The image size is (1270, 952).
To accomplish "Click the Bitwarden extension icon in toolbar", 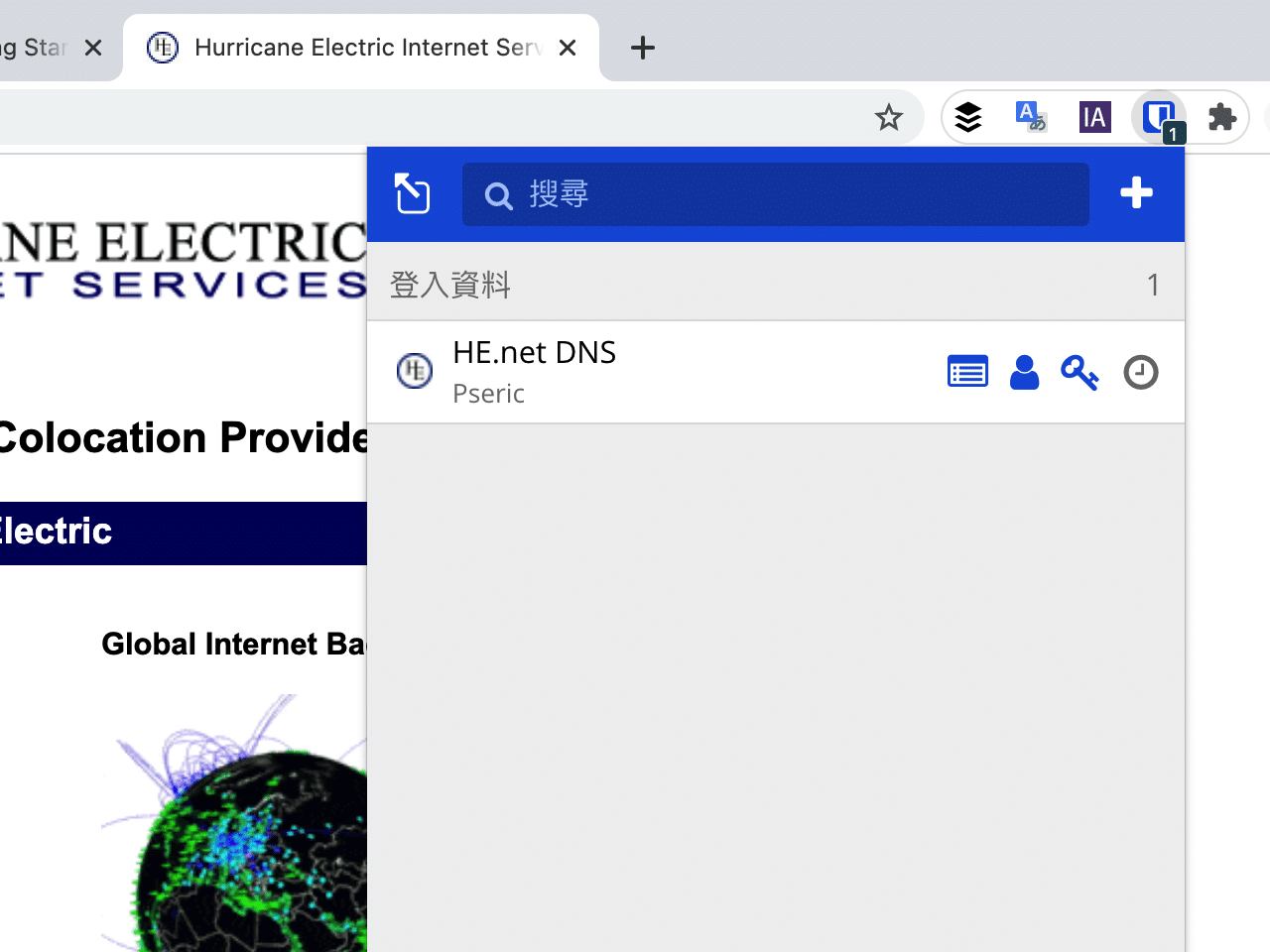I will [x=1158, y=116].
